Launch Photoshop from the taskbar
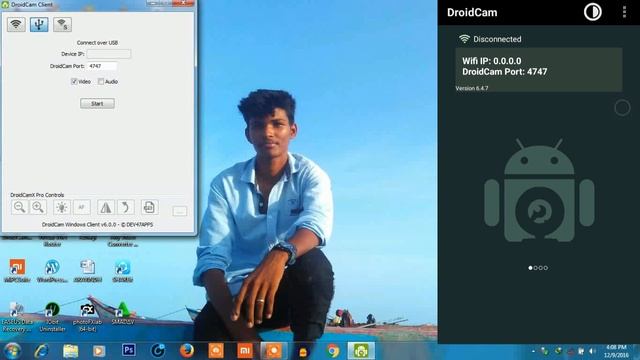 pyautogui.click(x=129, y=350)
